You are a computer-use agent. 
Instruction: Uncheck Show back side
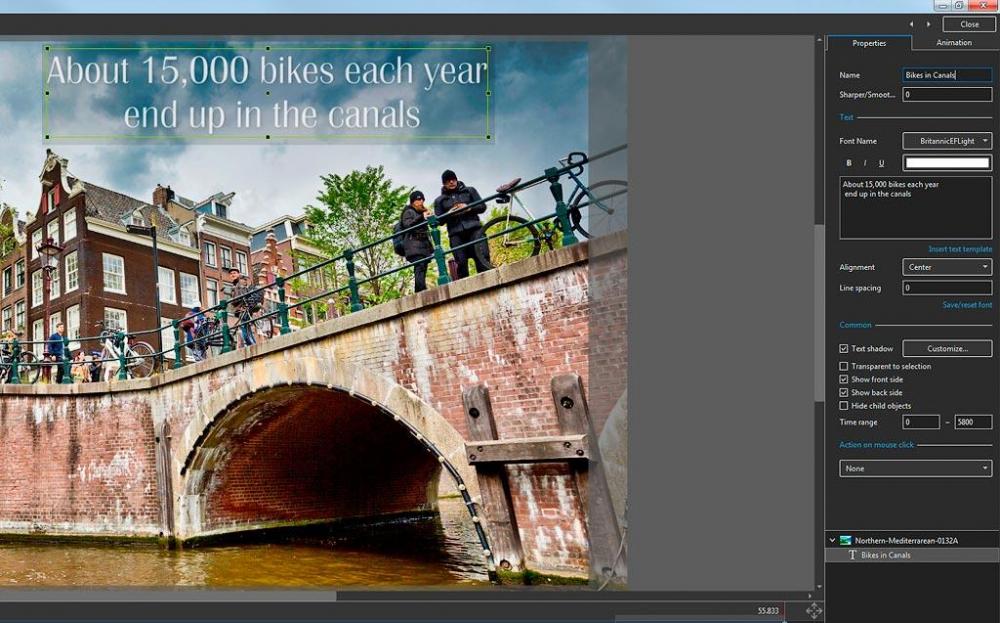point(844,393)
